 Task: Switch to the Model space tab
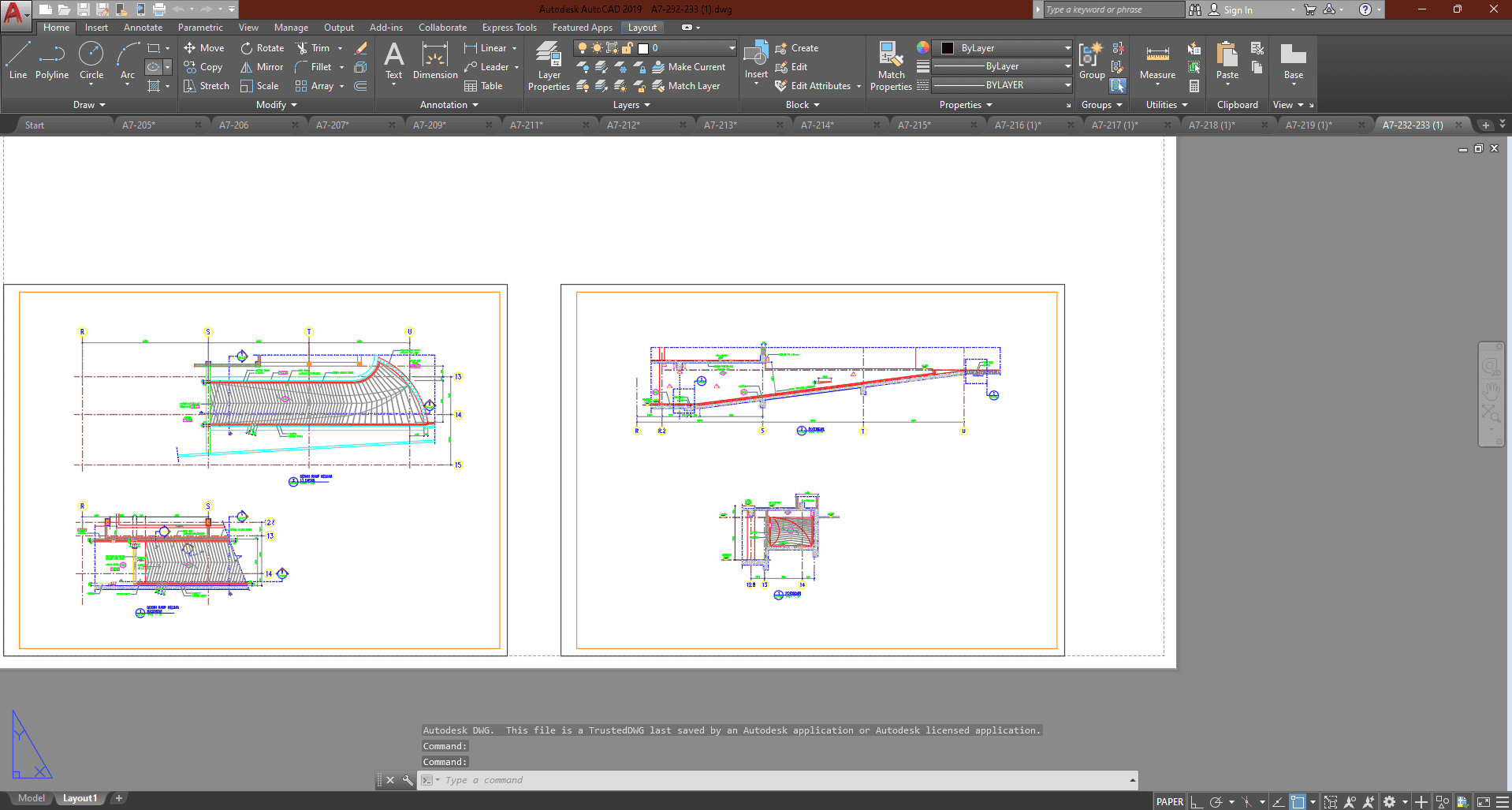32,798
